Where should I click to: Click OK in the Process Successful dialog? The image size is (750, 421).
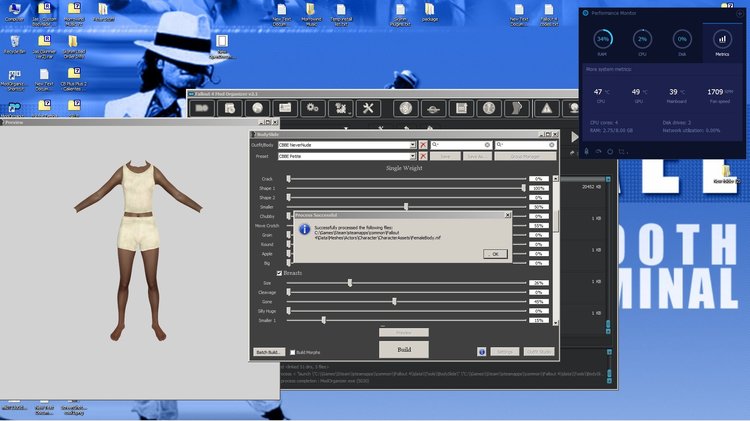tap(495, 254)
